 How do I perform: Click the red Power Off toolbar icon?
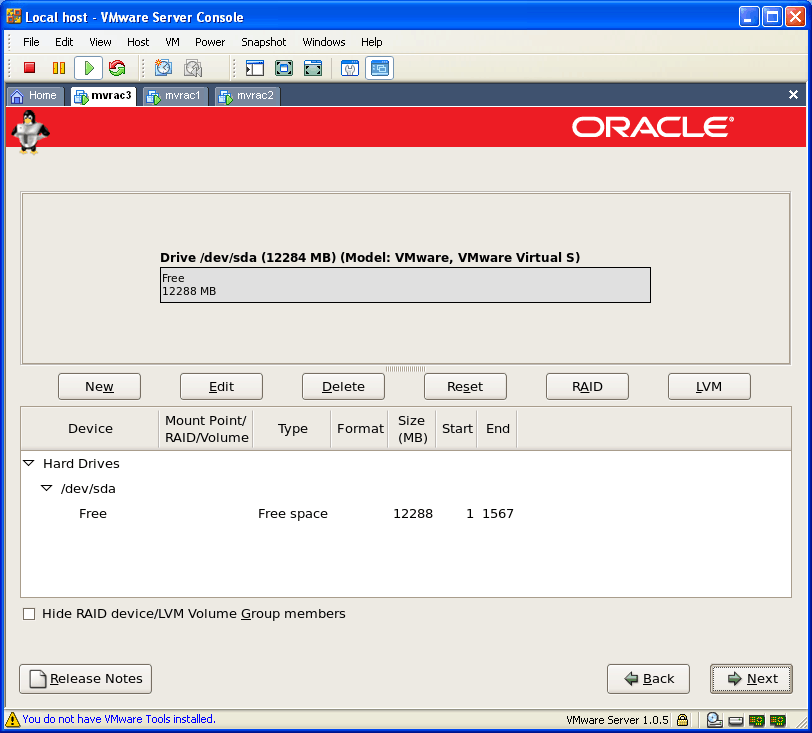[x=30, y=68]
